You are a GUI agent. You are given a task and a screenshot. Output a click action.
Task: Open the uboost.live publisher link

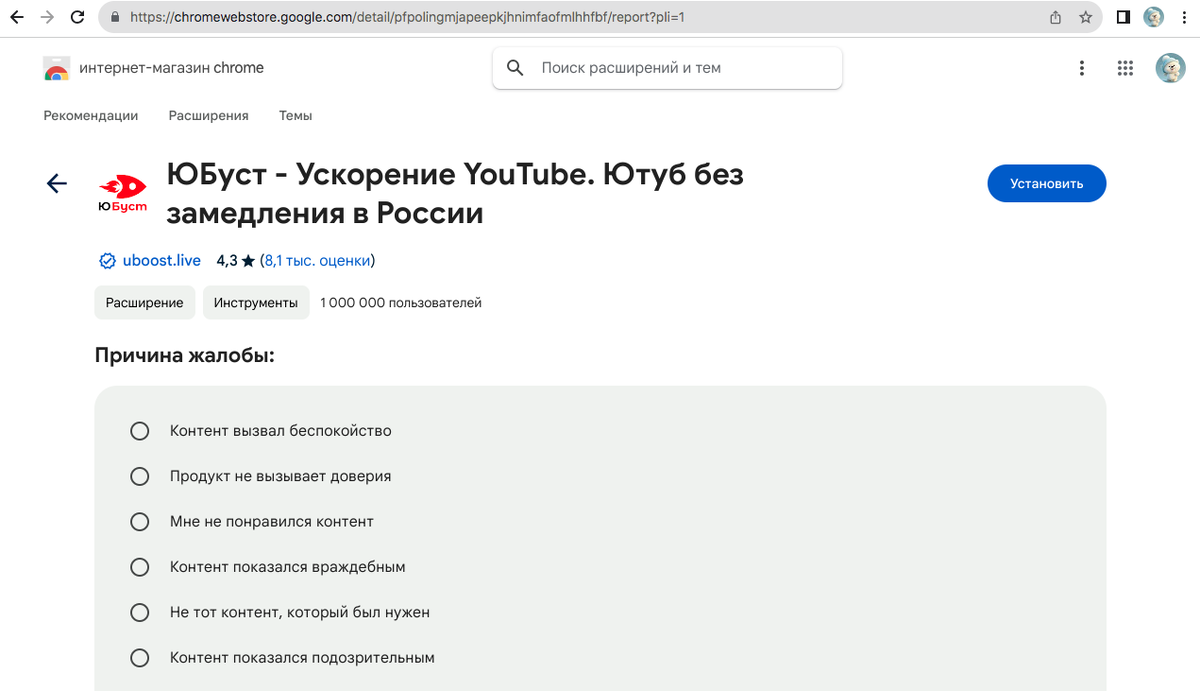pos(162,261)
